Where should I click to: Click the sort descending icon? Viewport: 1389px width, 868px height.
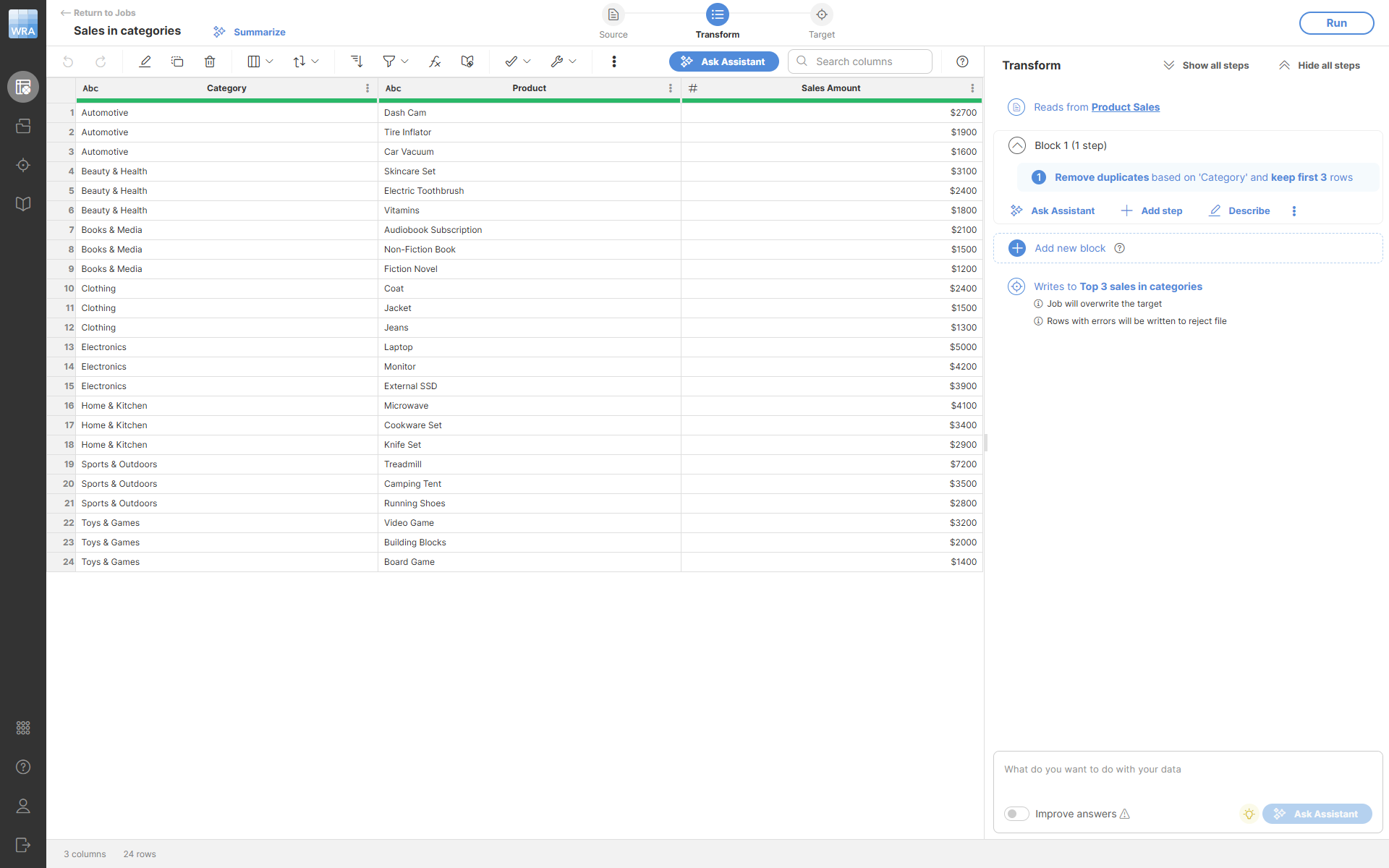pos(357,61)
